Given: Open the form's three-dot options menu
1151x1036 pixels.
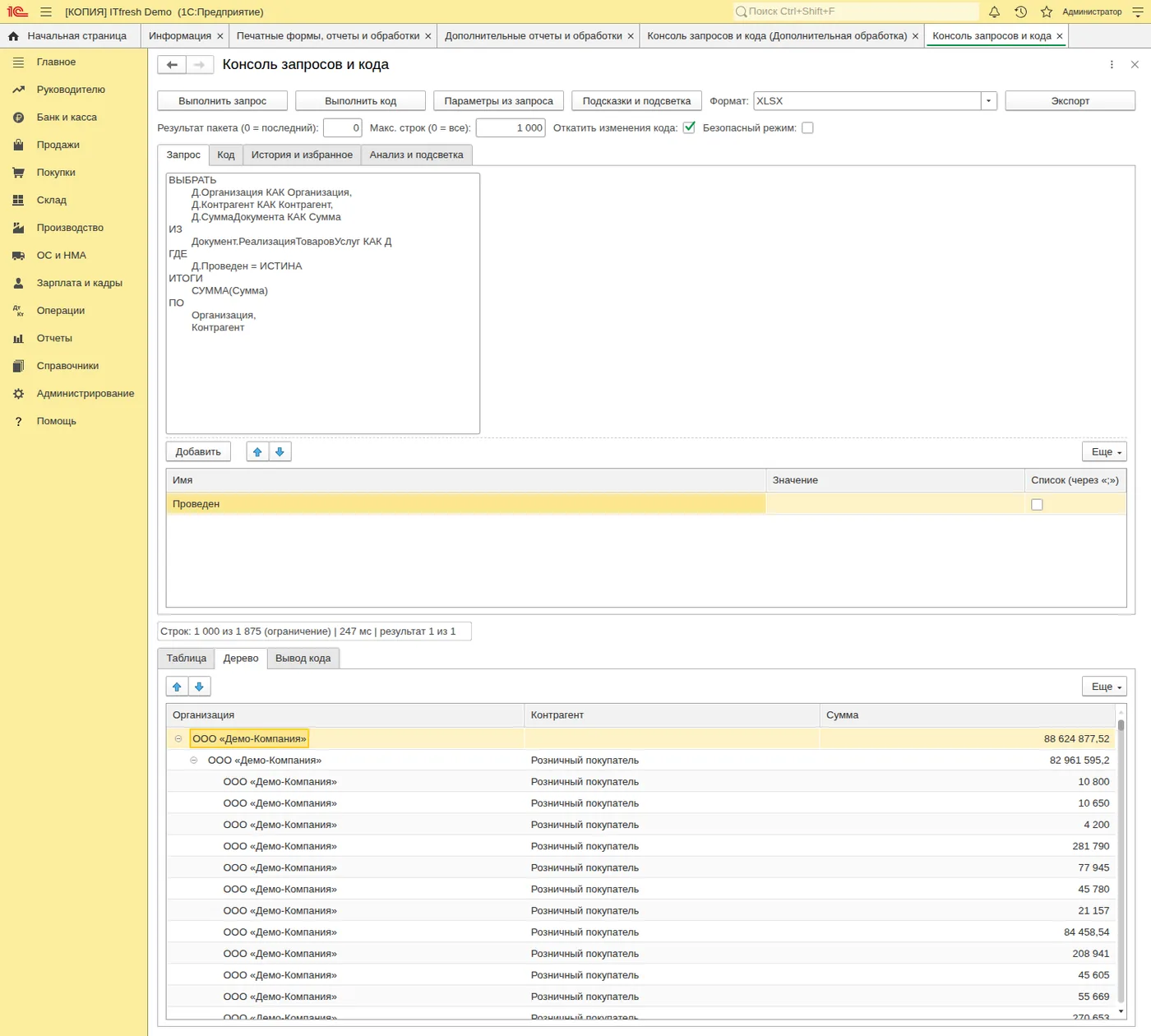Looking at the screenshot, I should 1112,65.
